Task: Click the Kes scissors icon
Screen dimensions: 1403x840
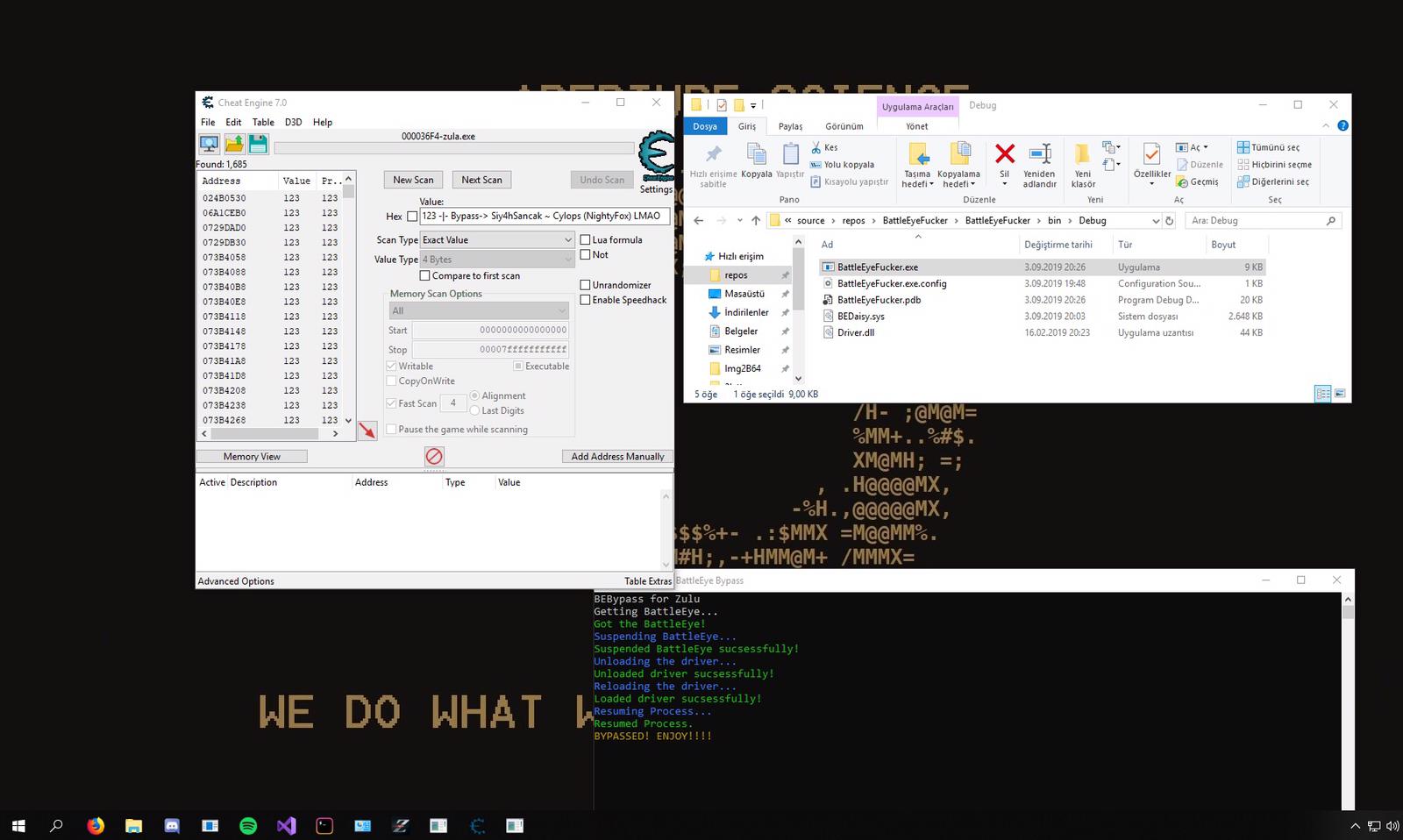Action: [x=816, y=147]
